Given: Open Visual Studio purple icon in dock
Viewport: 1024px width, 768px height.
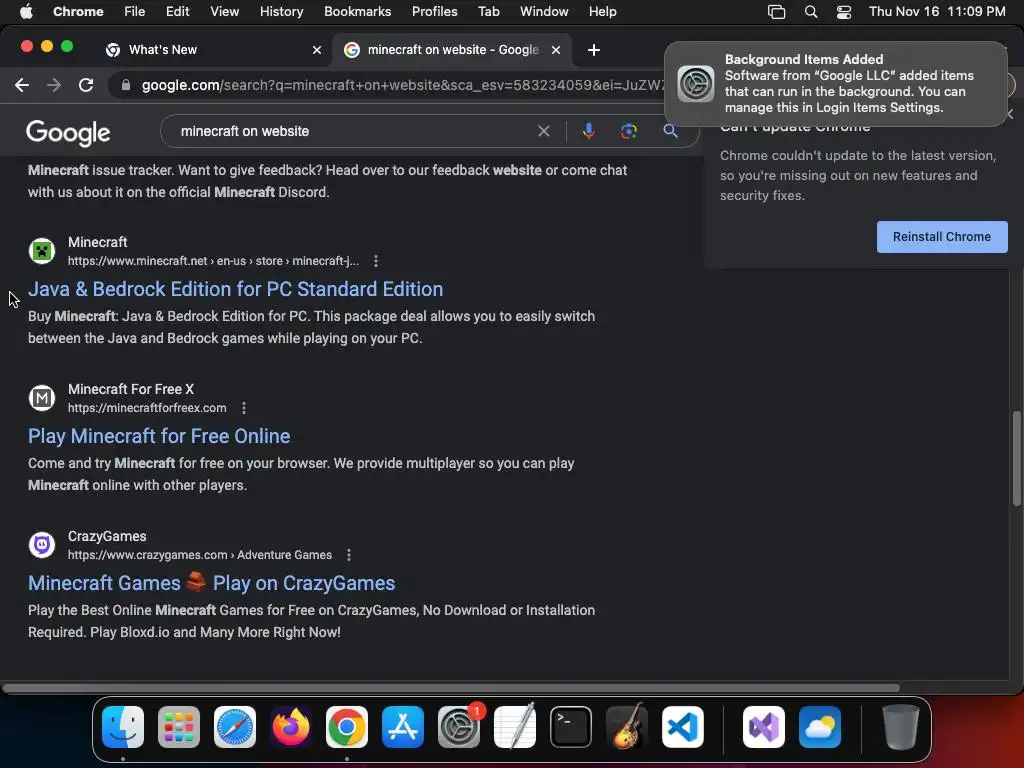Looking at the screenshot, I should [764, 727].
